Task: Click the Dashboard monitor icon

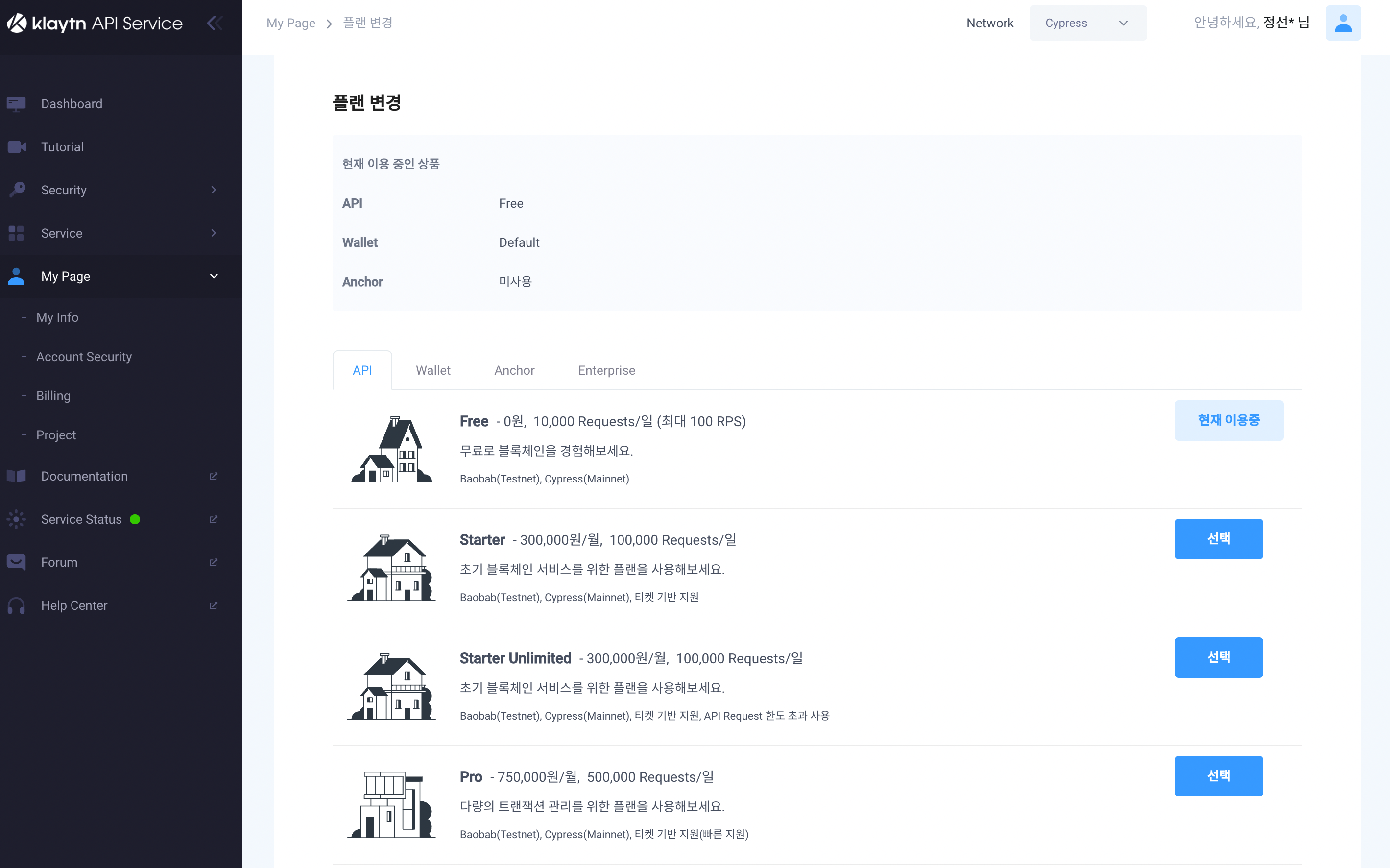Action: 16,104
